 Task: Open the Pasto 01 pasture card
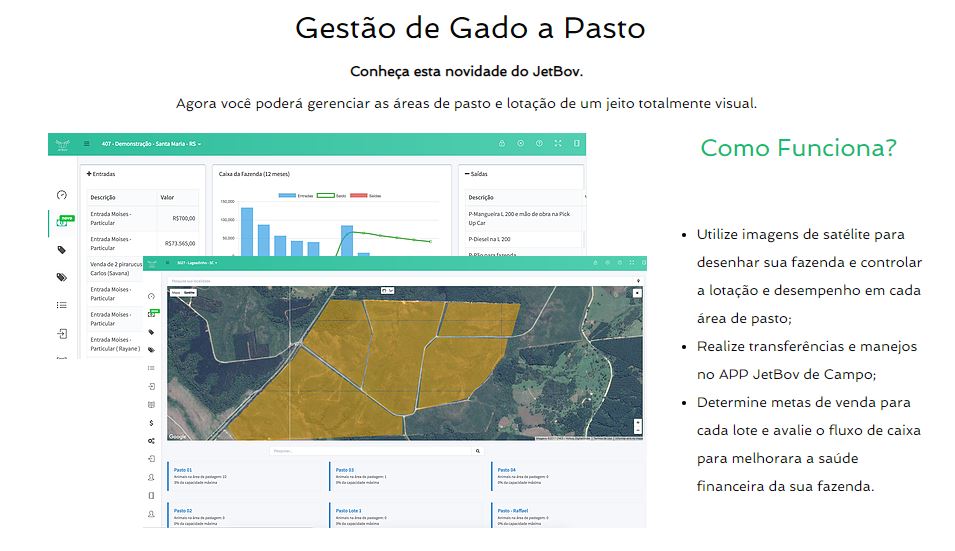pyautogui.click(x=183, y=470)
